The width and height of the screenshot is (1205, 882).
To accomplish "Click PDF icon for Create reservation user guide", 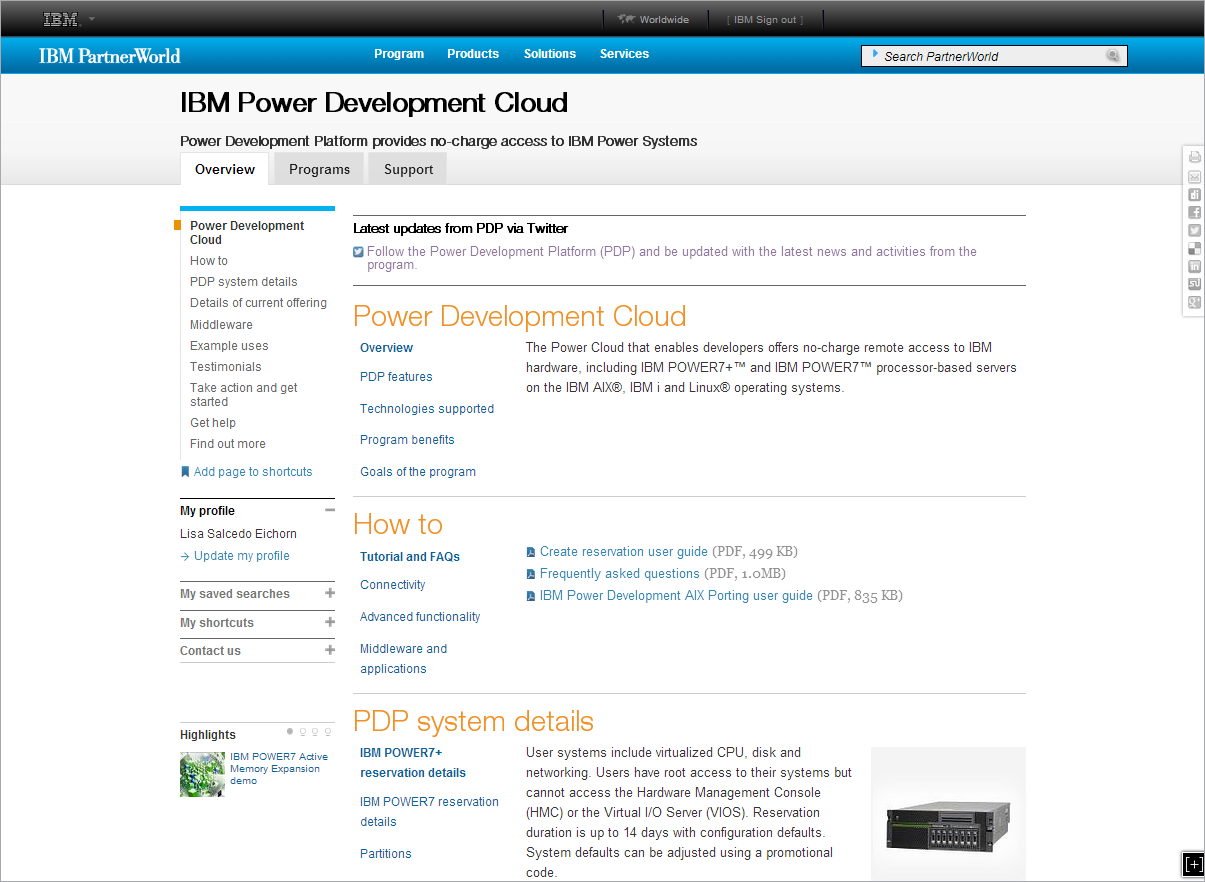I will coord(531,552).
